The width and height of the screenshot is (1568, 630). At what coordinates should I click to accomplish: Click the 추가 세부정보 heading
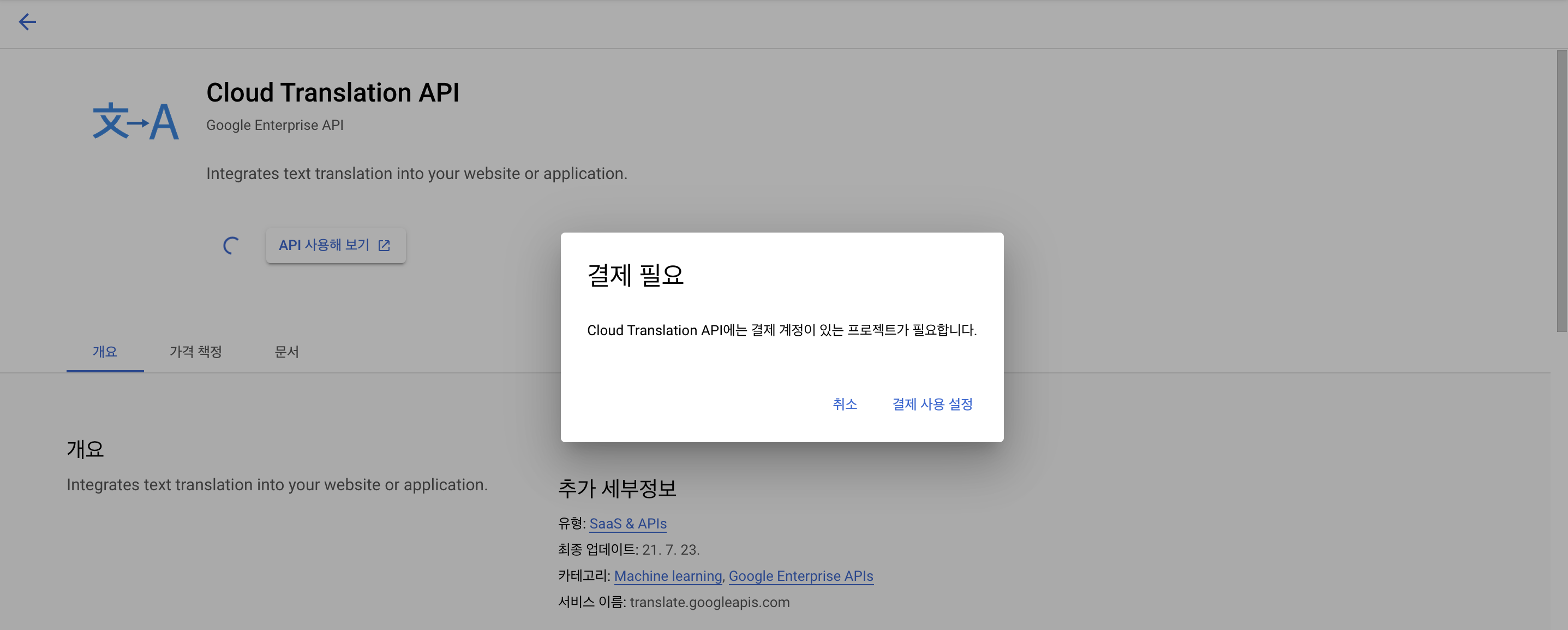pos(617,488)
